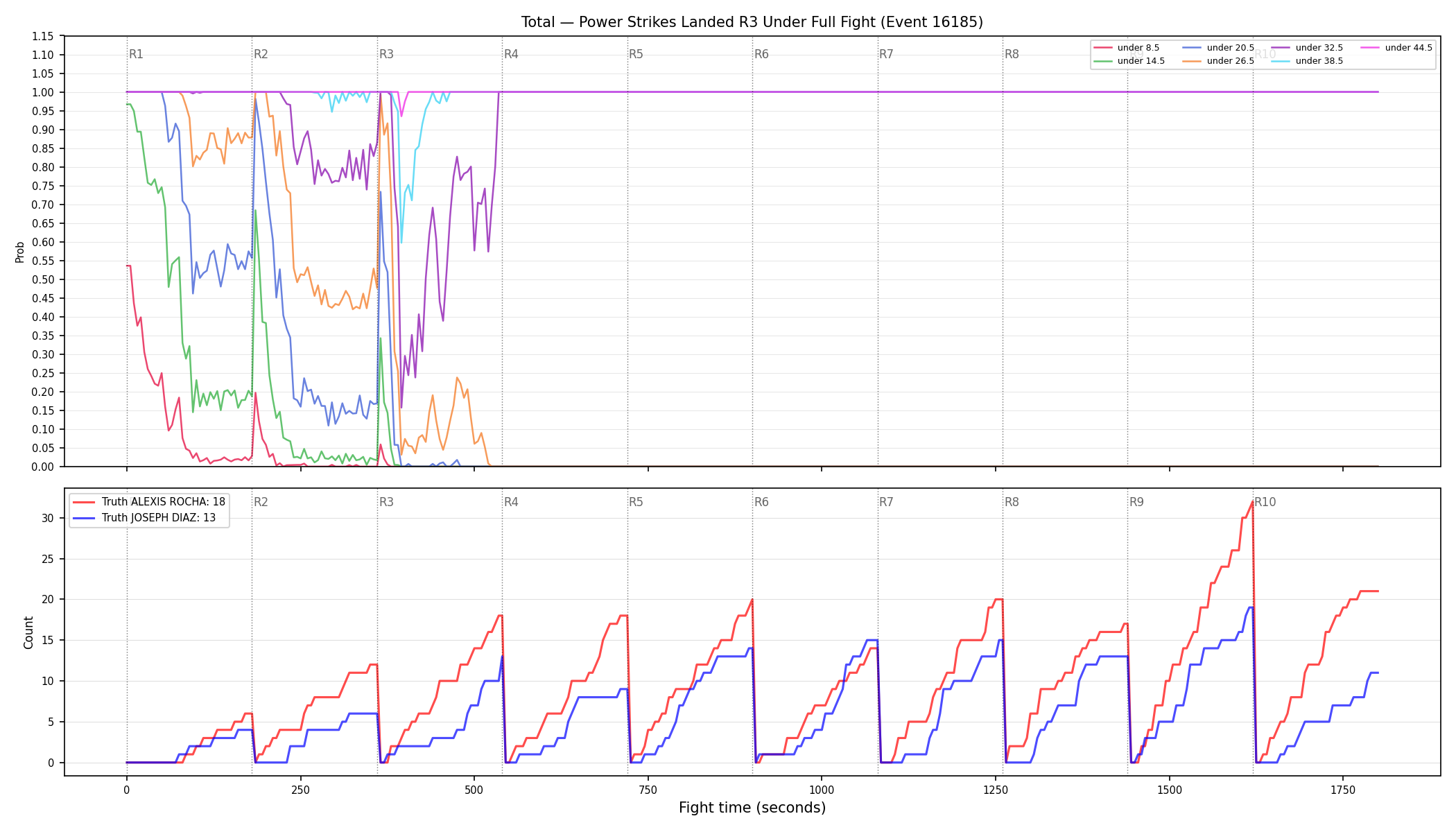Click the 1000 tick on the time axis

(822, 790)
